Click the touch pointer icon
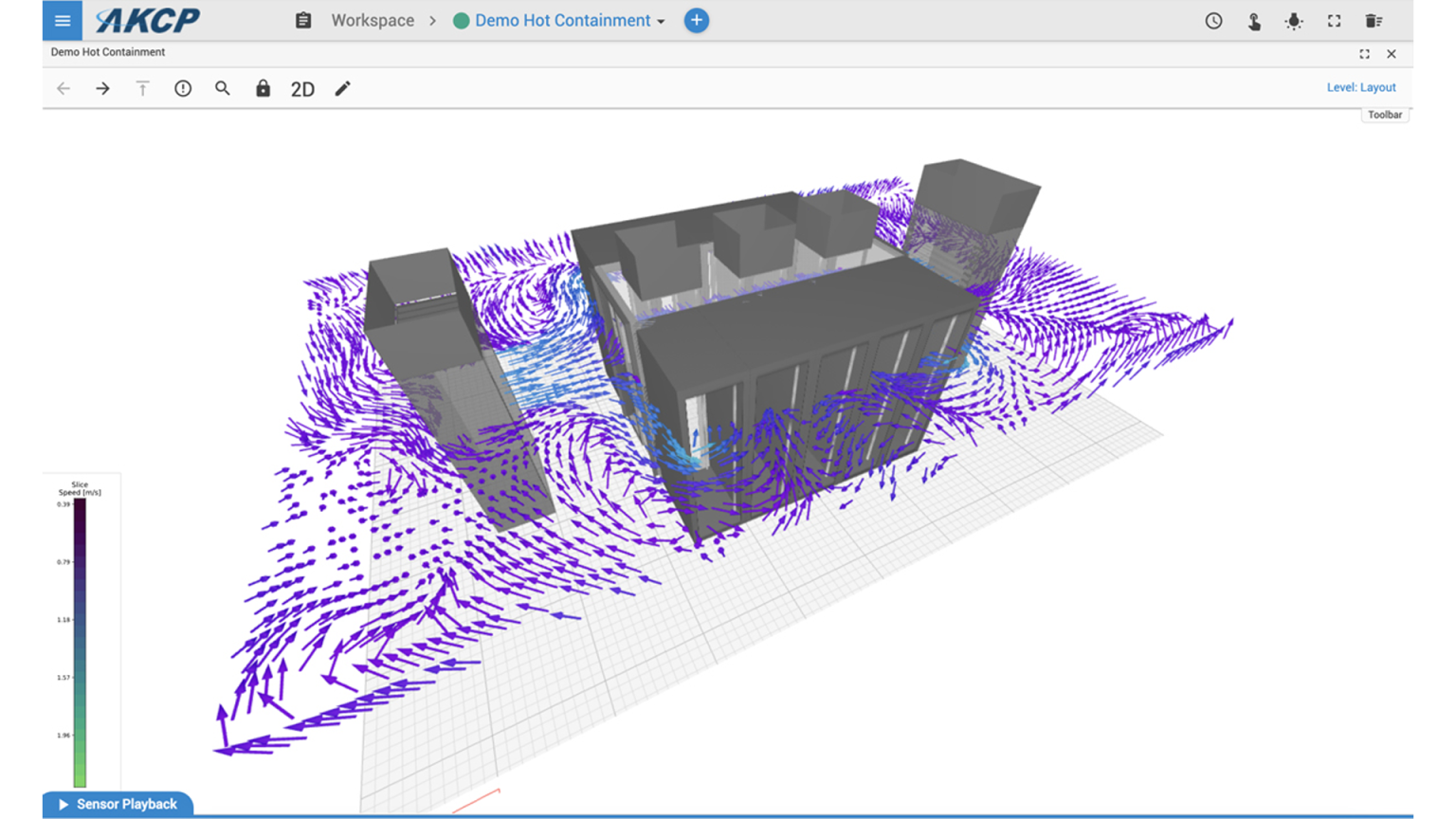 click(x=1254, y=21)
